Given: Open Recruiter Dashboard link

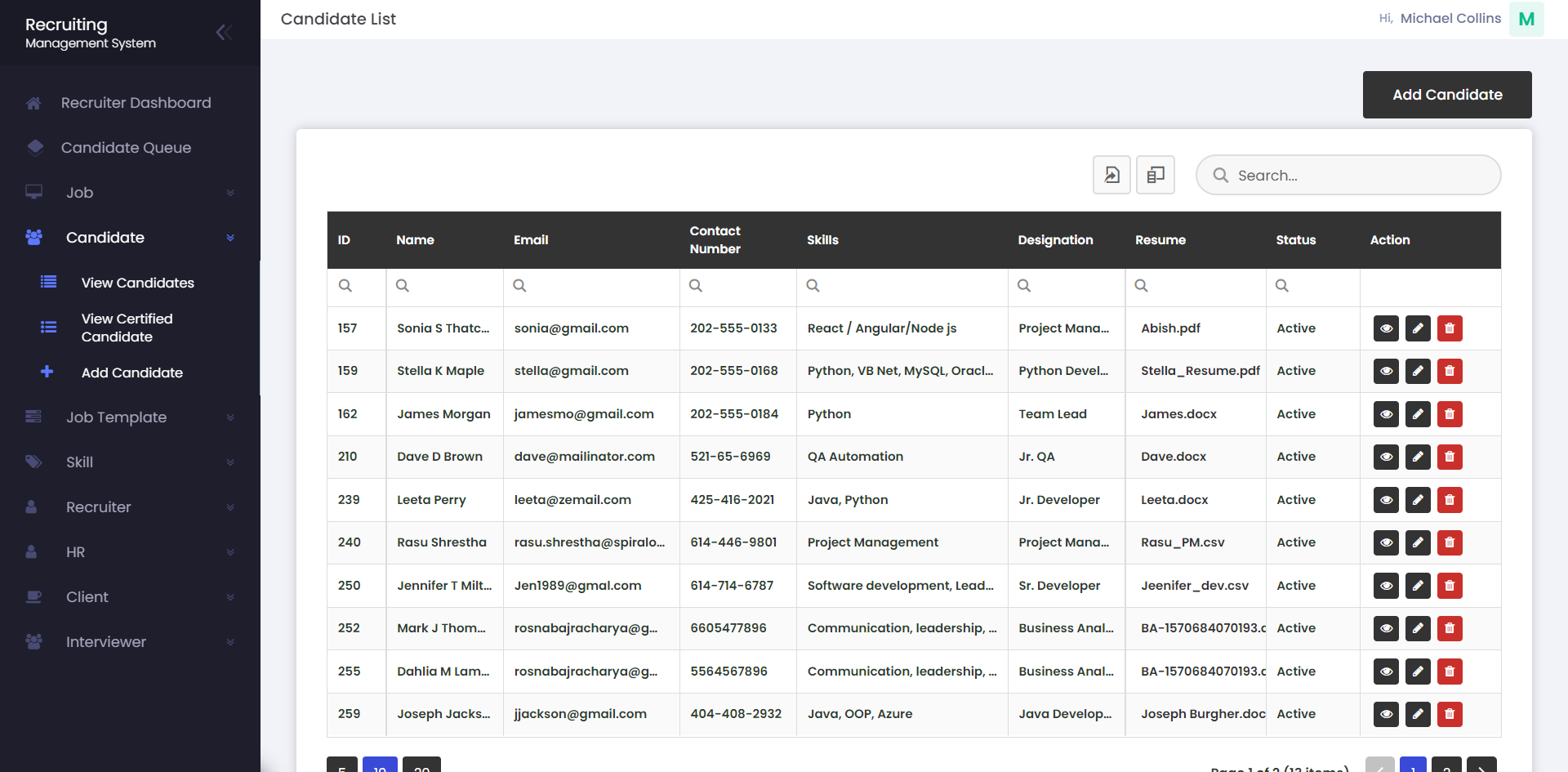Looking at the screenshot, I should point(136,103).
